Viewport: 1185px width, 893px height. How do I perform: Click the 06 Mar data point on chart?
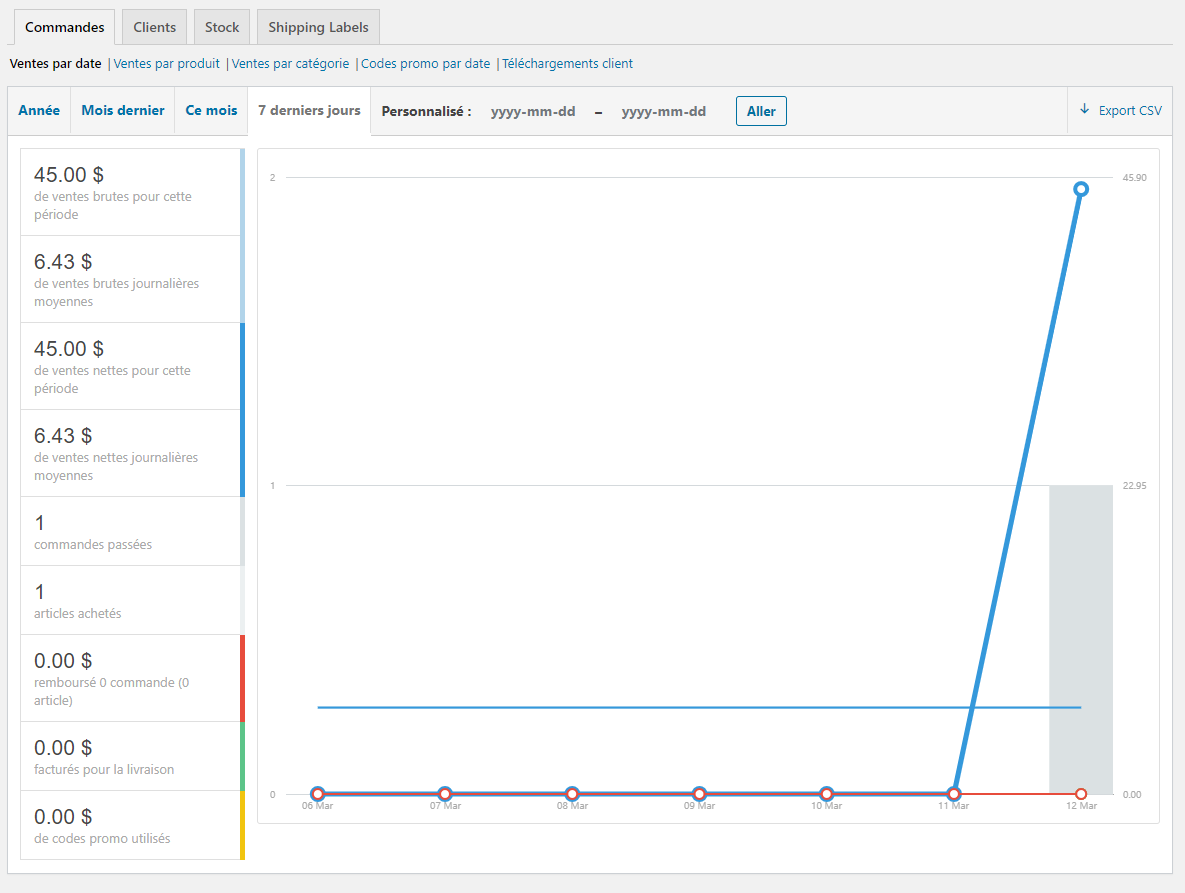pyautogui.click(x=317, y=794)
